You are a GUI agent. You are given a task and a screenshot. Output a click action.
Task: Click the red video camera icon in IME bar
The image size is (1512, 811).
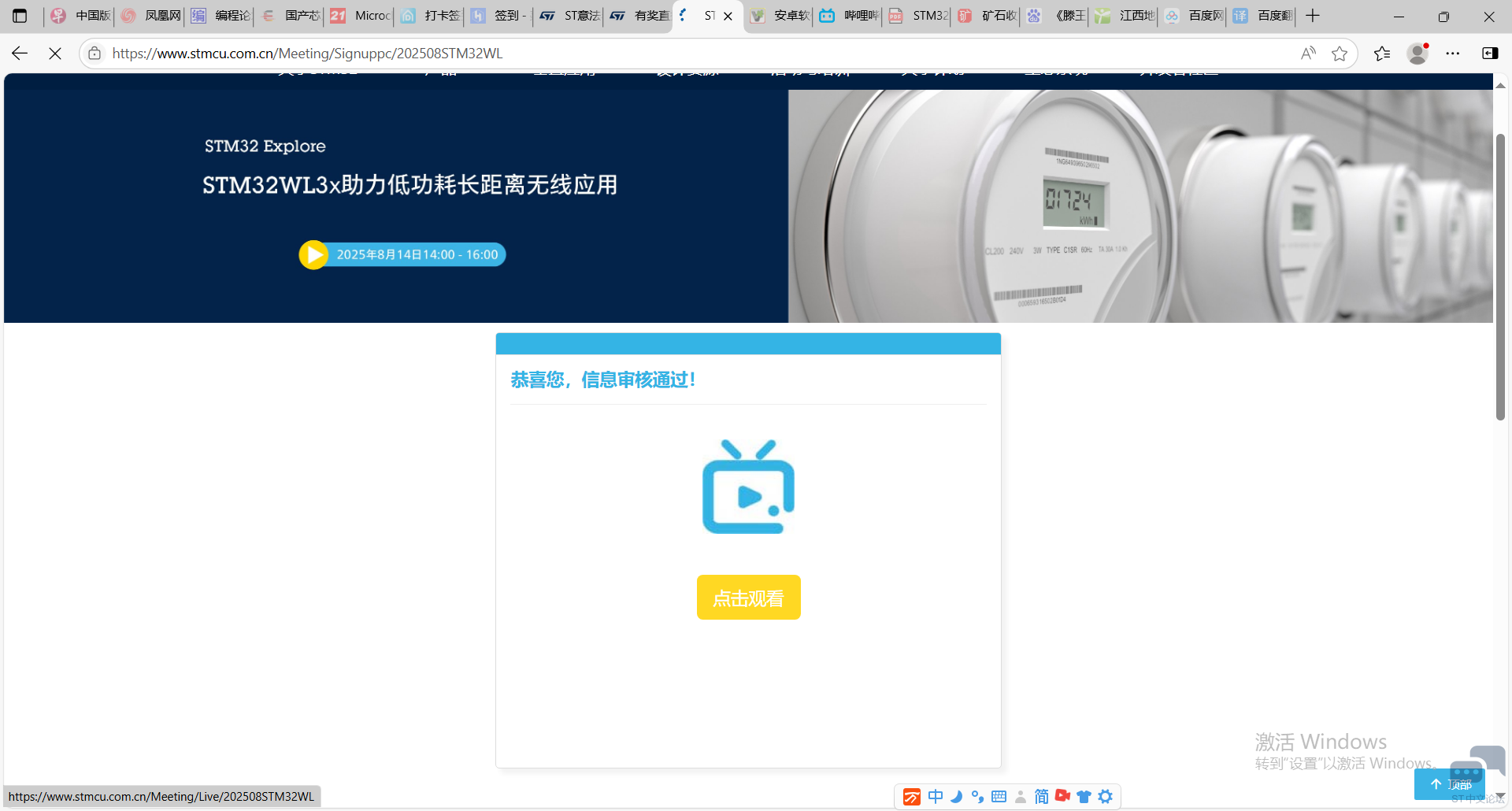1062,796
